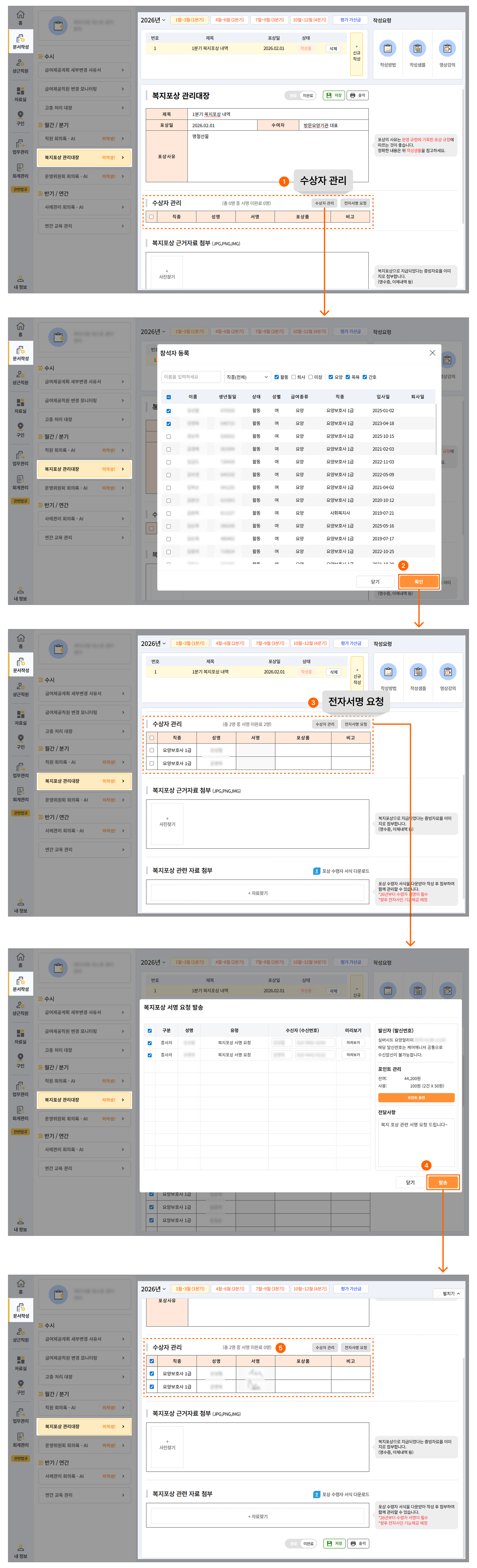Toggle 완료/미완료 switch in the first screenshot
This screenshot has width=477, height=1568.
pos(301,95)
